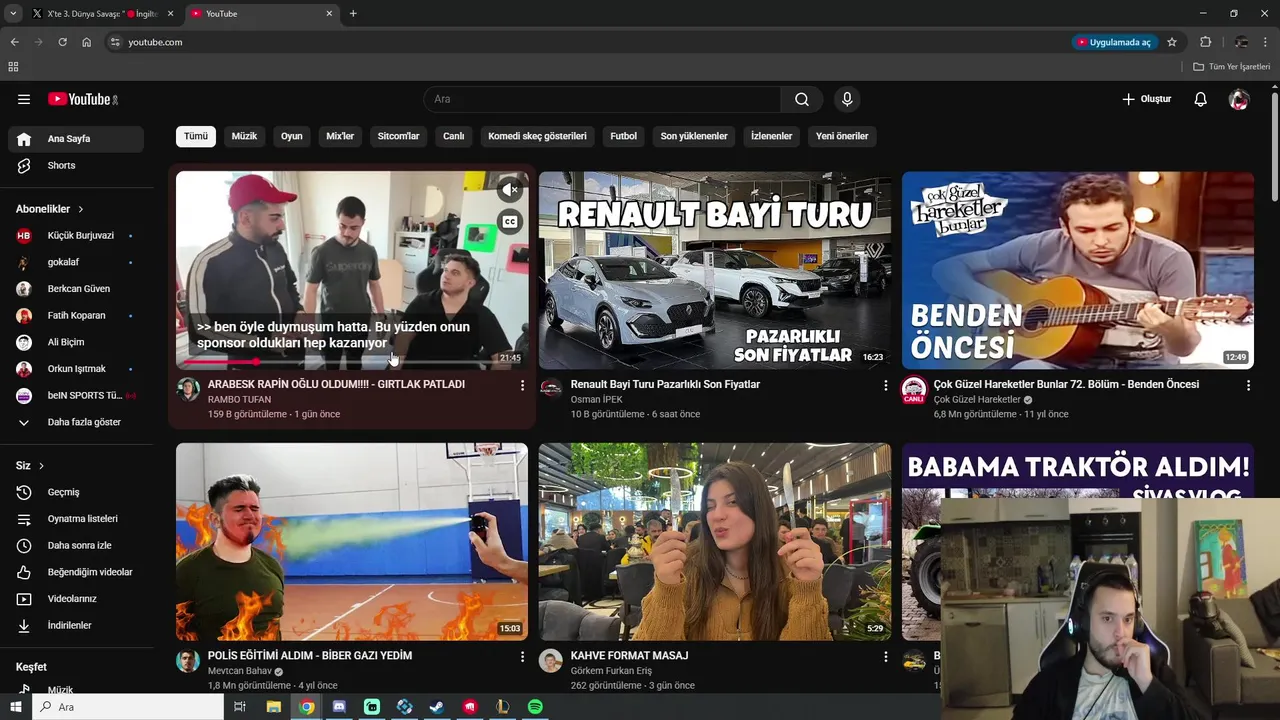The width and height of the screenshot is (1280, 720).
Task: Open Benden Öncesi guitar video thumbnail
Action: tap(1078, 270)
